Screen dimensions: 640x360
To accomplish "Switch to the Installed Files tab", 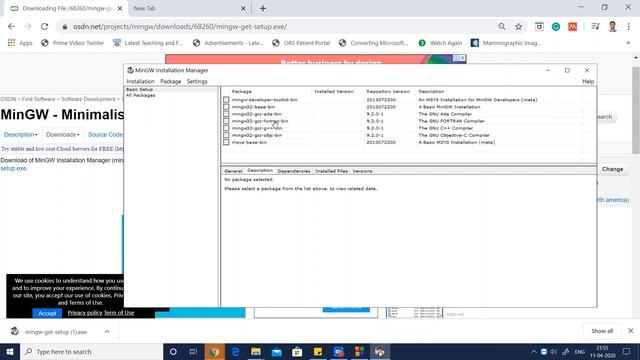I will [x=331, y=171].
